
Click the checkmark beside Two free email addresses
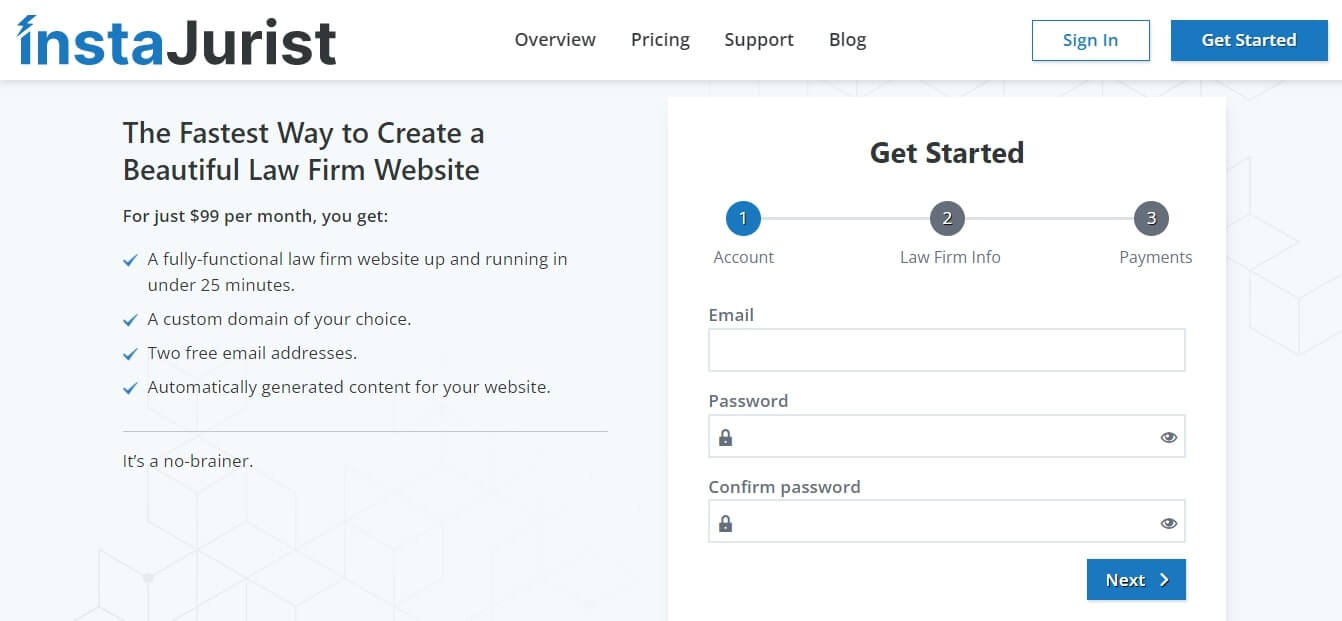130,355
